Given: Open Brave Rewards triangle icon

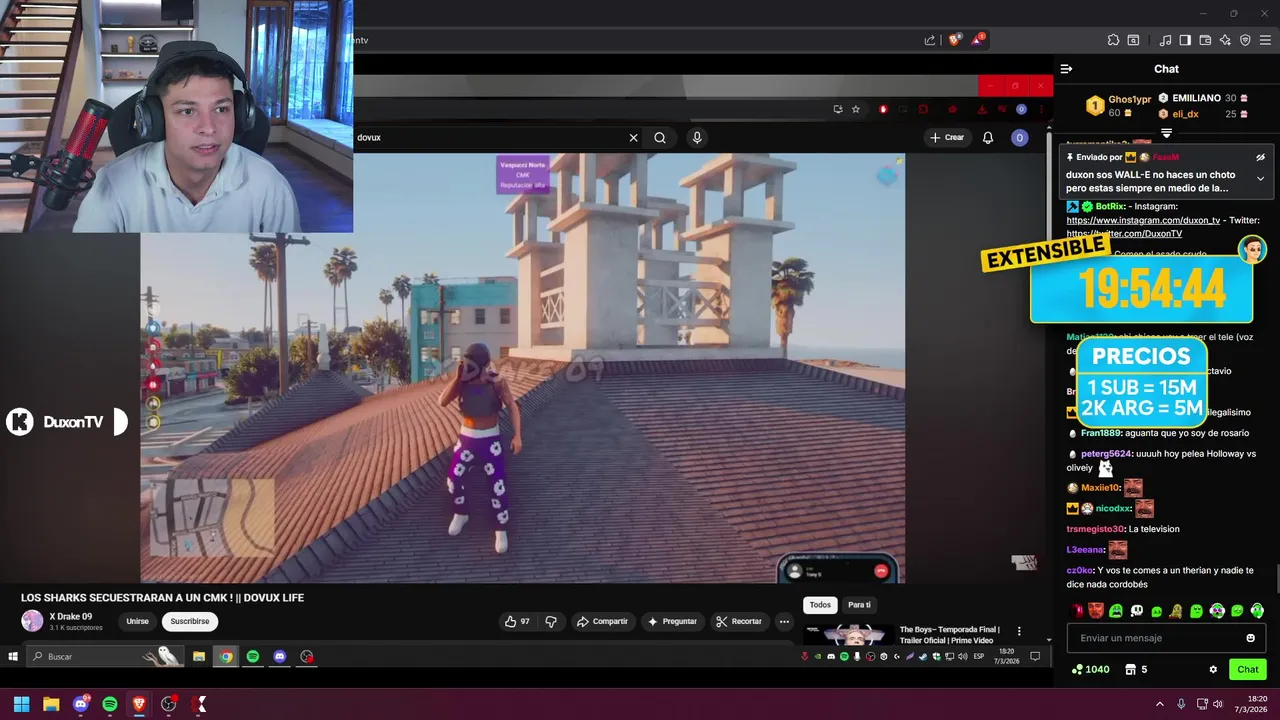Looking at the screenshot, I should 978,40.
